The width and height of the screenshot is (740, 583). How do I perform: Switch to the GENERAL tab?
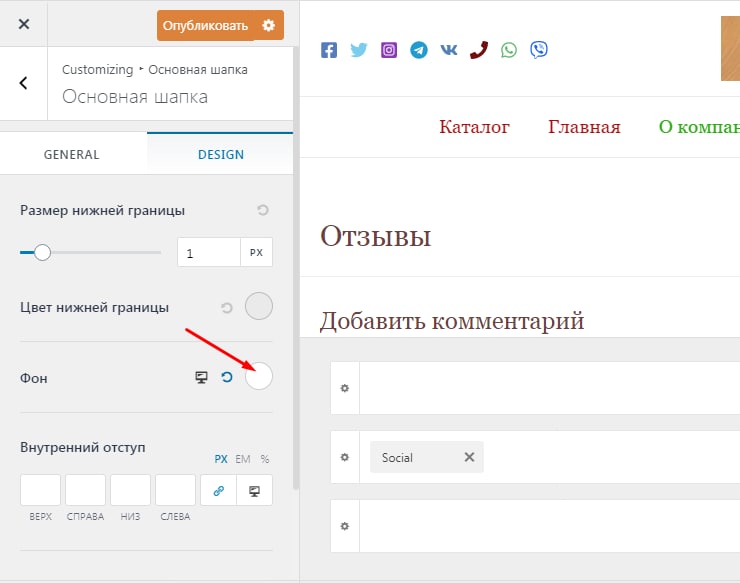[x=72, y=154]
